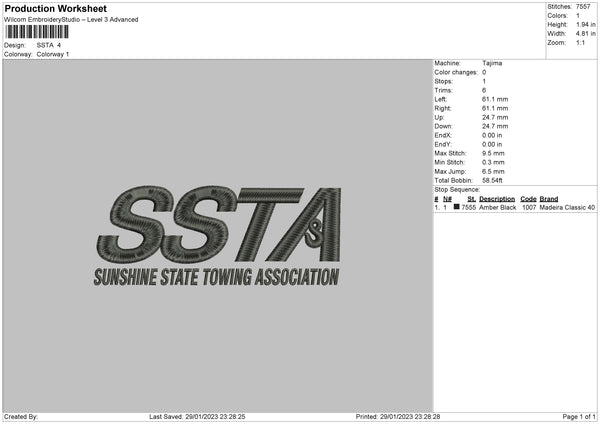Click the 'SUNSHINE STATE TOWING ASSOCIATION' stitched text

pyautogui.click(x=217, y=277)
